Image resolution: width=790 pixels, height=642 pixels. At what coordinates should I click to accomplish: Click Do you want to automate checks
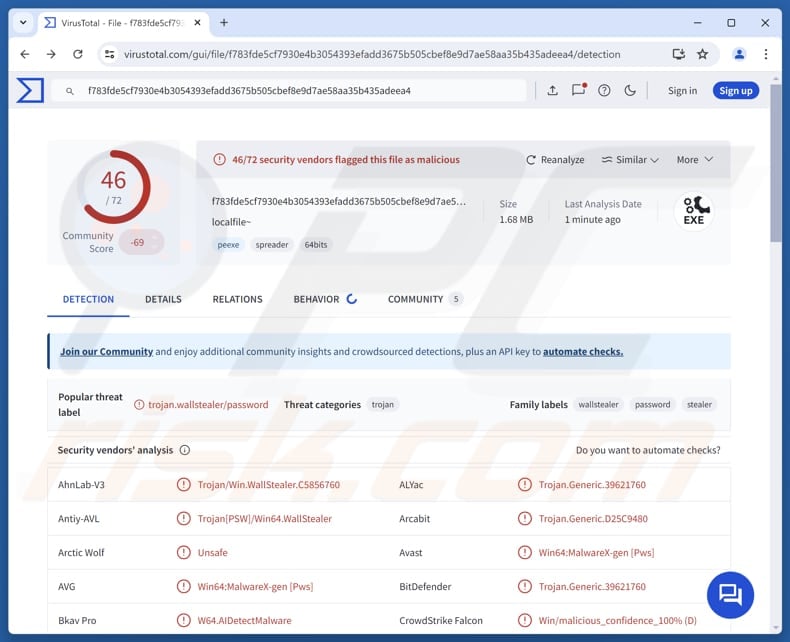tap(648, 450)
